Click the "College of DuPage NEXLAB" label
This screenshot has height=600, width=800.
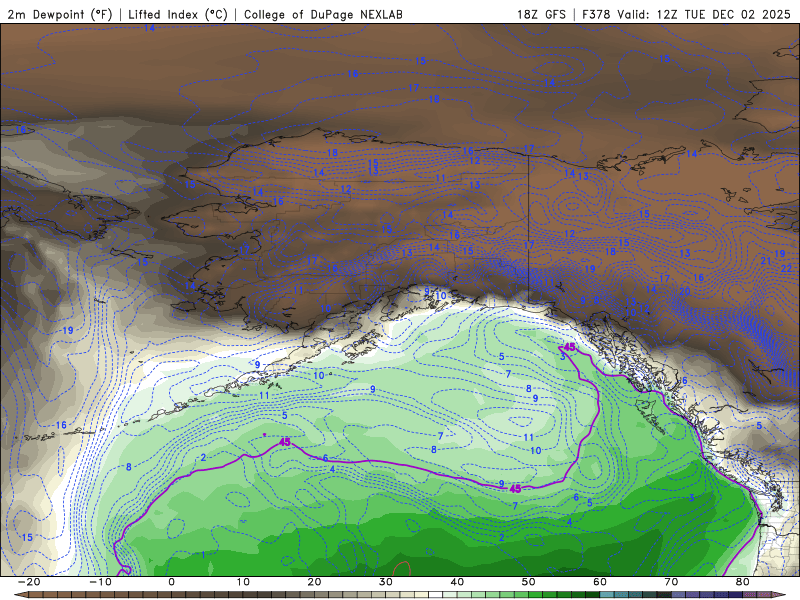(x=323, y=14)
